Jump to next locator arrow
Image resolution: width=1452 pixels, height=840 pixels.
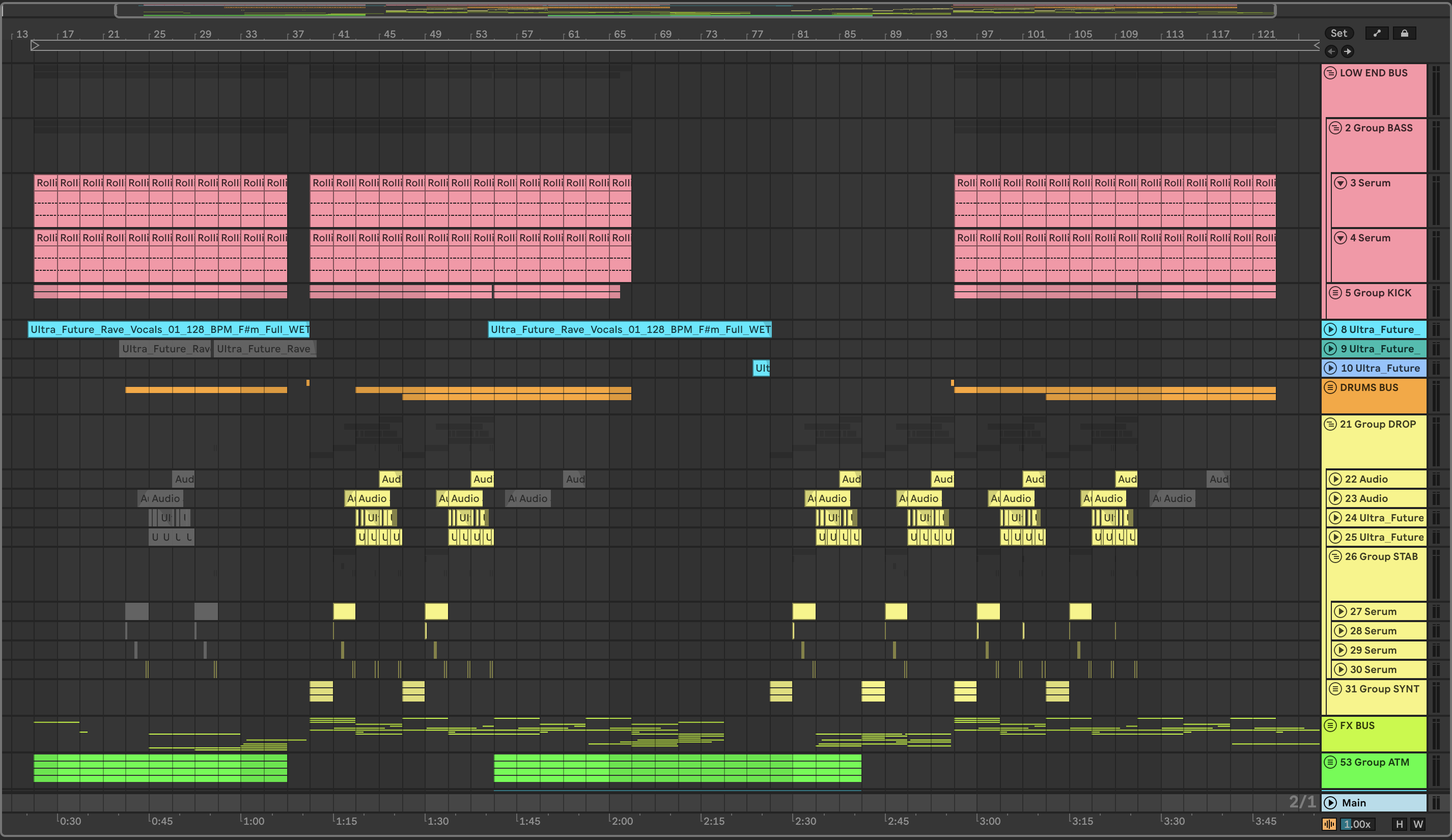(x=1347, y=52)
